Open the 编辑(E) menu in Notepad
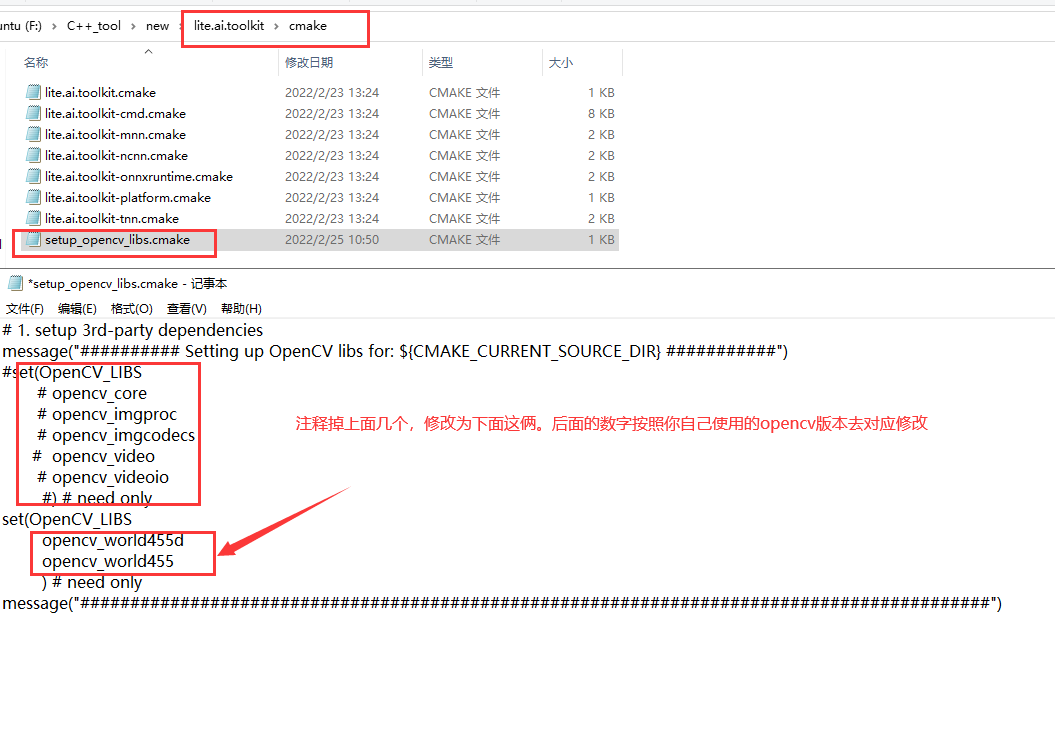This screenshot has height=739, width=1055. coord(77,308)
